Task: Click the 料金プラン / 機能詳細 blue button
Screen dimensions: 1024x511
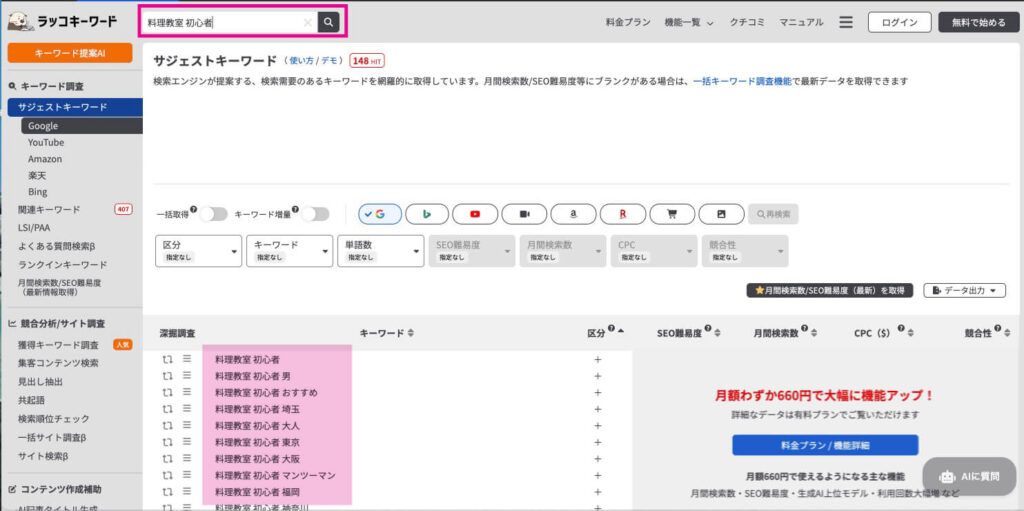Action: point(825,445)
